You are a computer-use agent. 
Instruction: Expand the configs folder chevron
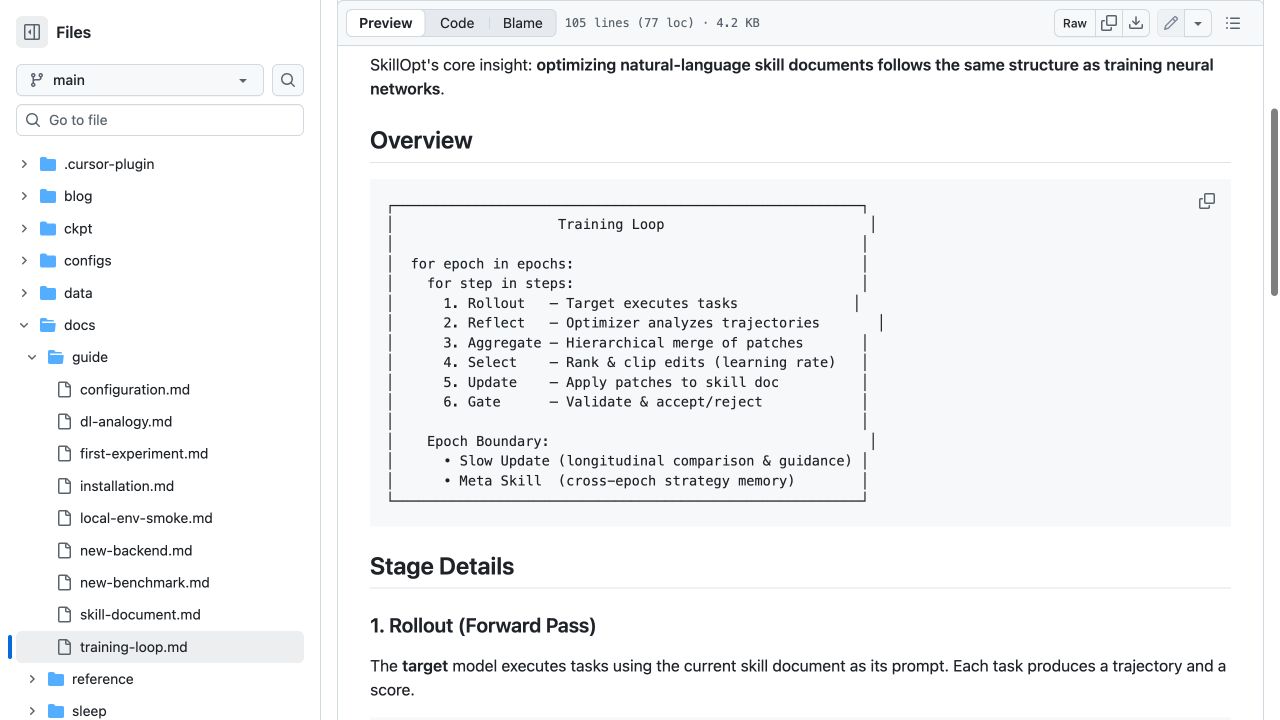pos(24,260)
